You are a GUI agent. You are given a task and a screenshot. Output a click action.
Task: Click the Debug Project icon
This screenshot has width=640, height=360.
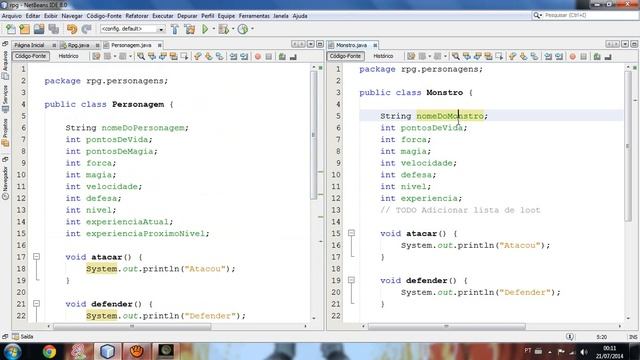[223, 29]
